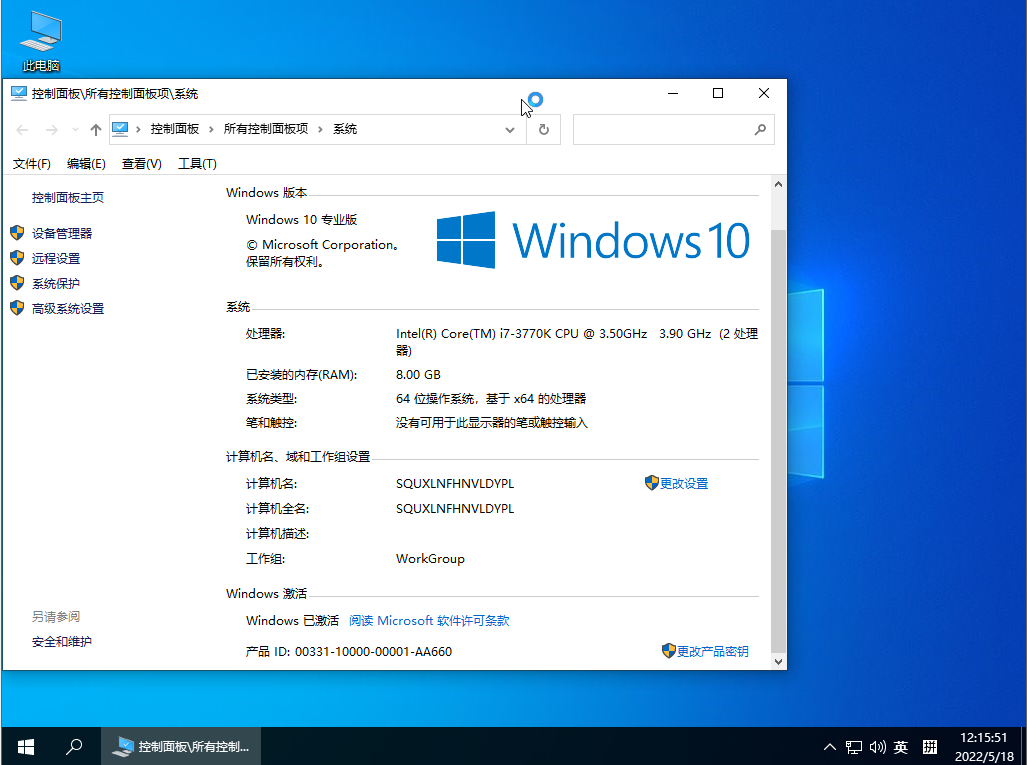Open 安全和维护 link
This screenshot has width=1027, height=765.
click(62, 642)
